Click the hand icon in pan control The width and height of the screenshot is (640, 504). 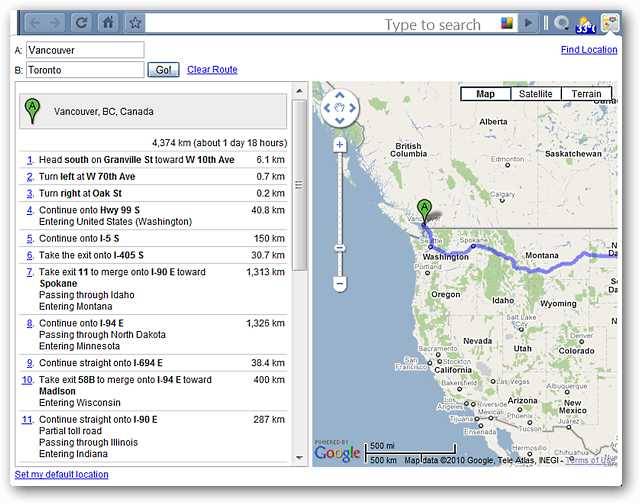click(340, 108)
